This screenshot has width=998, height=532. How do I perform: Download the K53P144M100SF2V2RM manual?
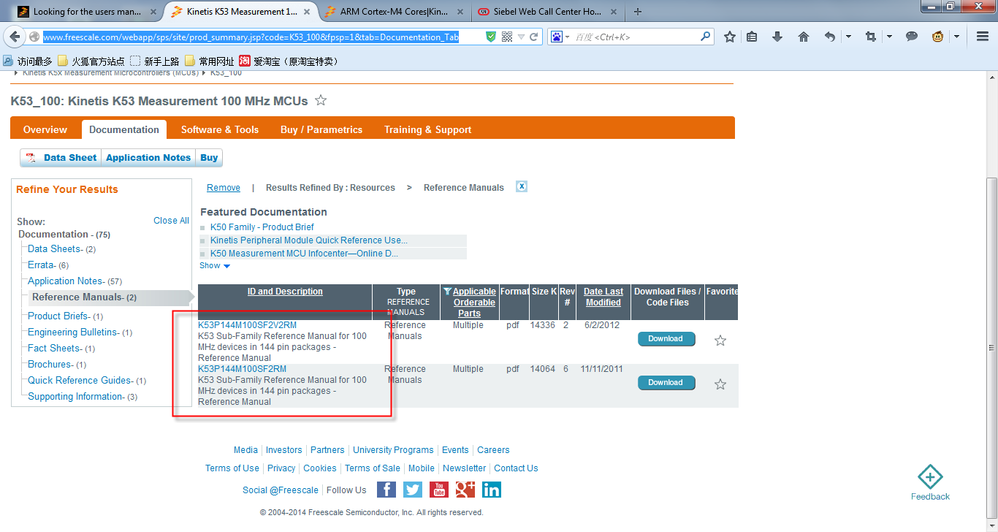click(666, 339)
